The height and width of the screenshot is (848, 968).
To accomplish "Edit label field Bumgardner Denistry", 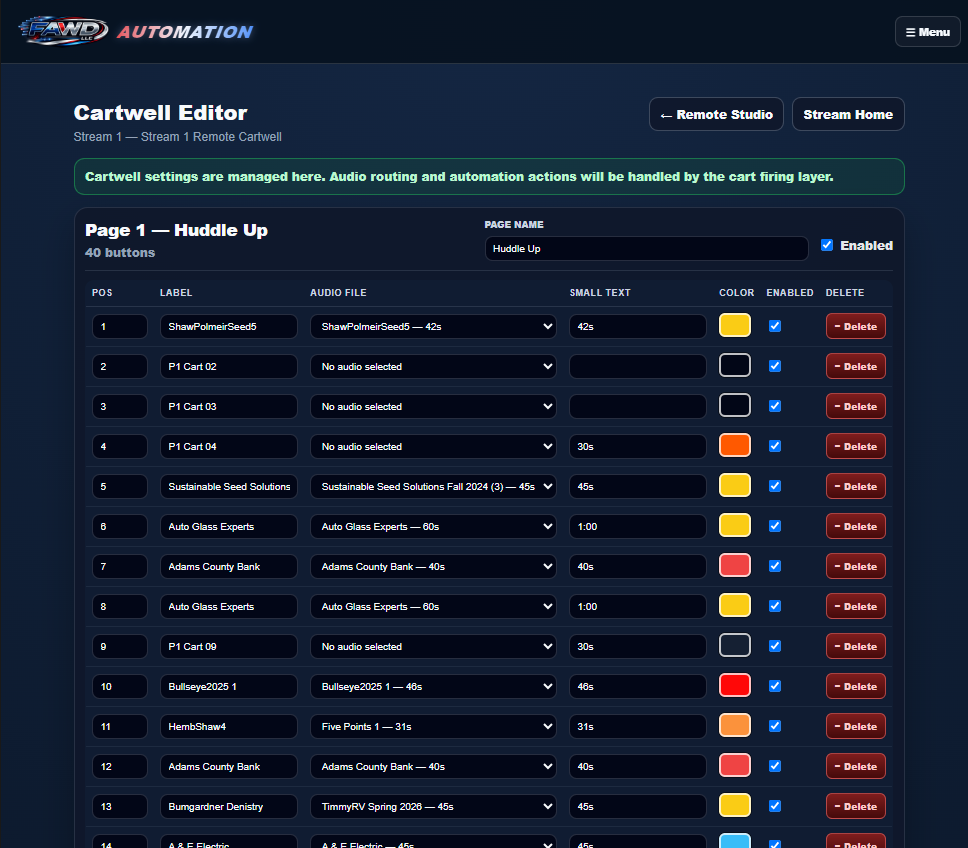I will pos(228,807).
